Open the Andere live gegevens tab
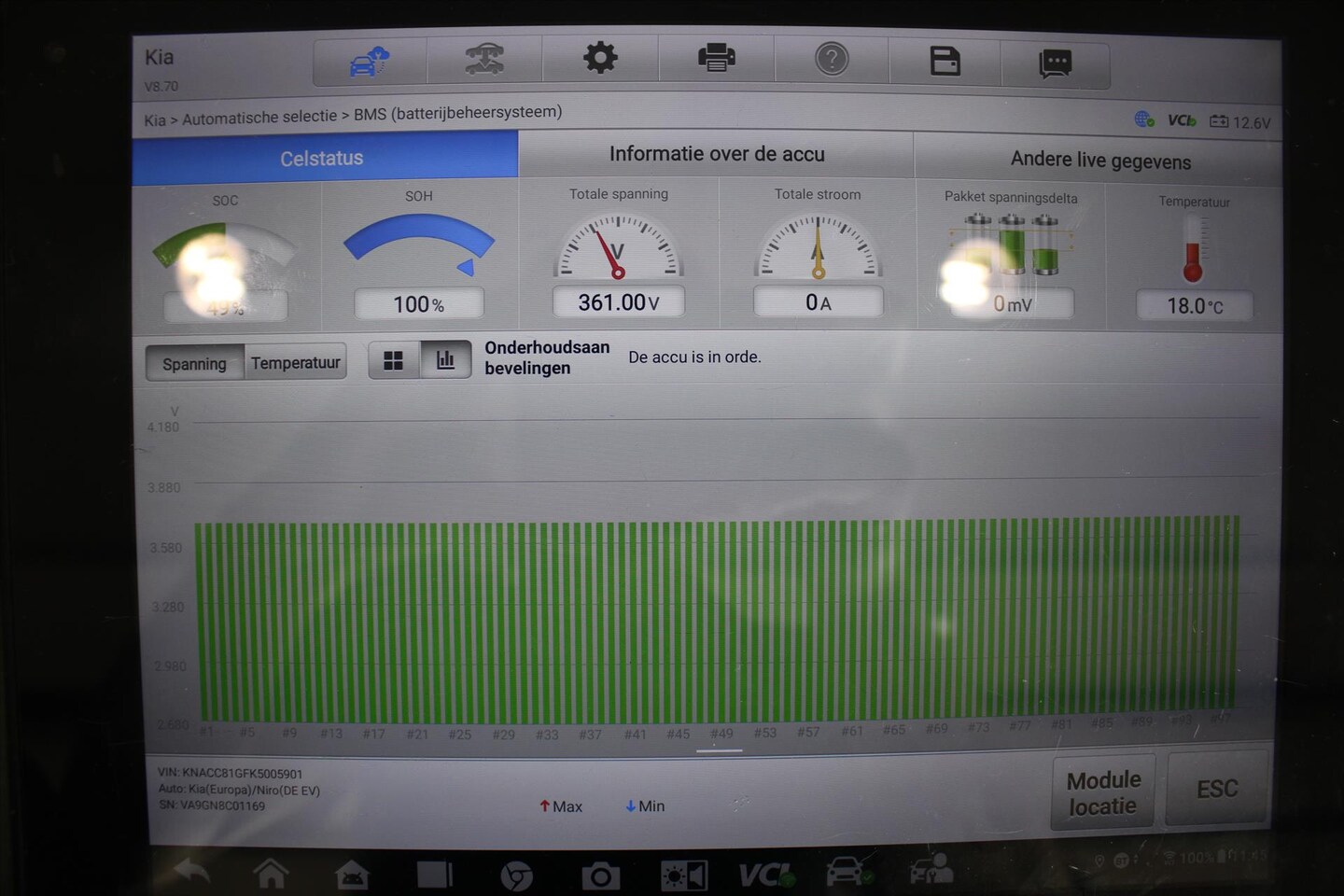This screenshot has height=896, width=1344. pos(1099,161)
